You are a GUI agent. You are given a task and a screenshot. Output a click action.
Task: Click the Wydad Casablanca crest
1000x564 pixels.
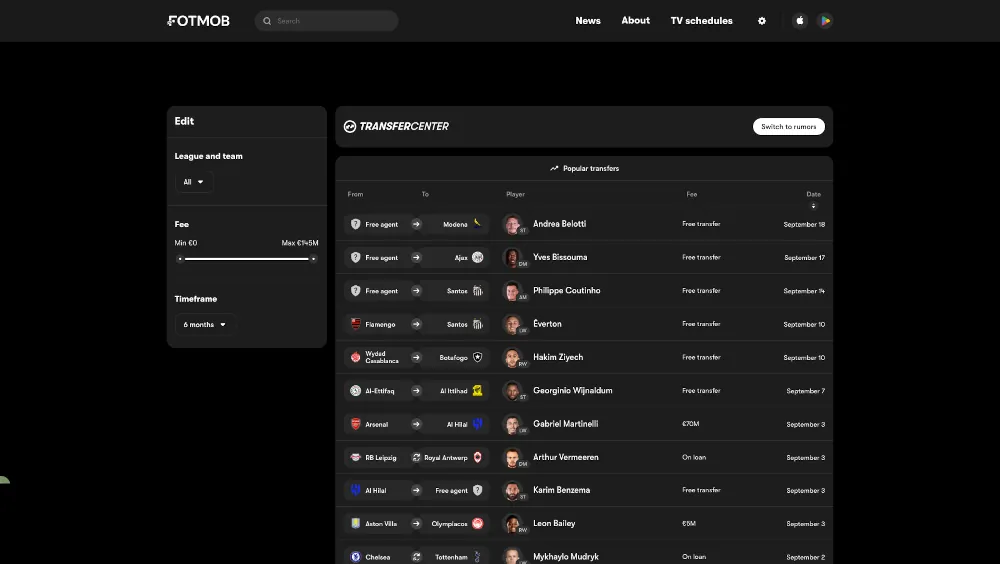pyautogui.click(x=356, y=357)
